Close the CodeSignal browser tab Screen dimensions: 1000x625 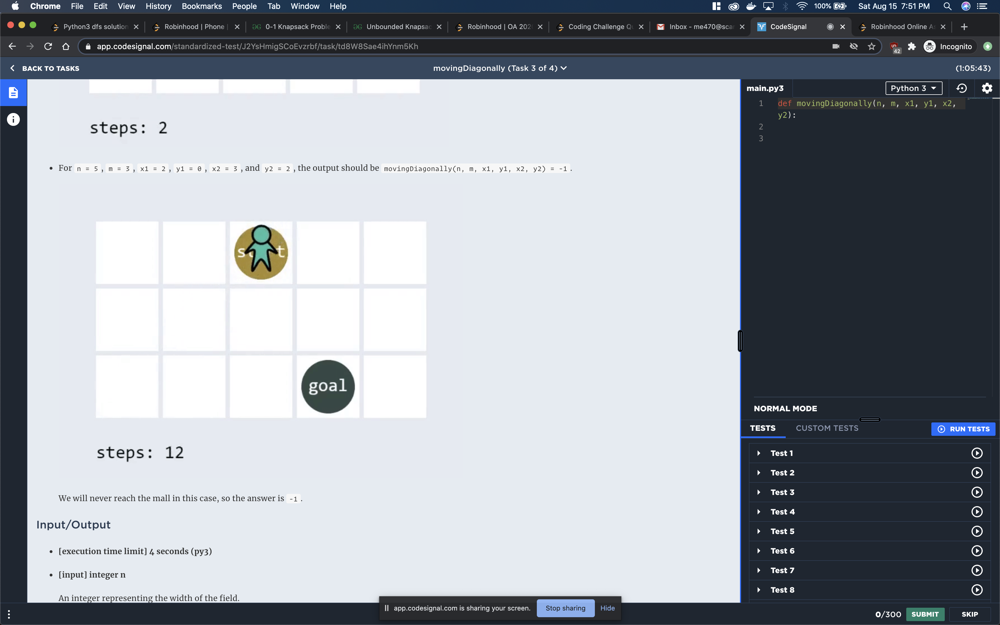click(x=842, y=27)
